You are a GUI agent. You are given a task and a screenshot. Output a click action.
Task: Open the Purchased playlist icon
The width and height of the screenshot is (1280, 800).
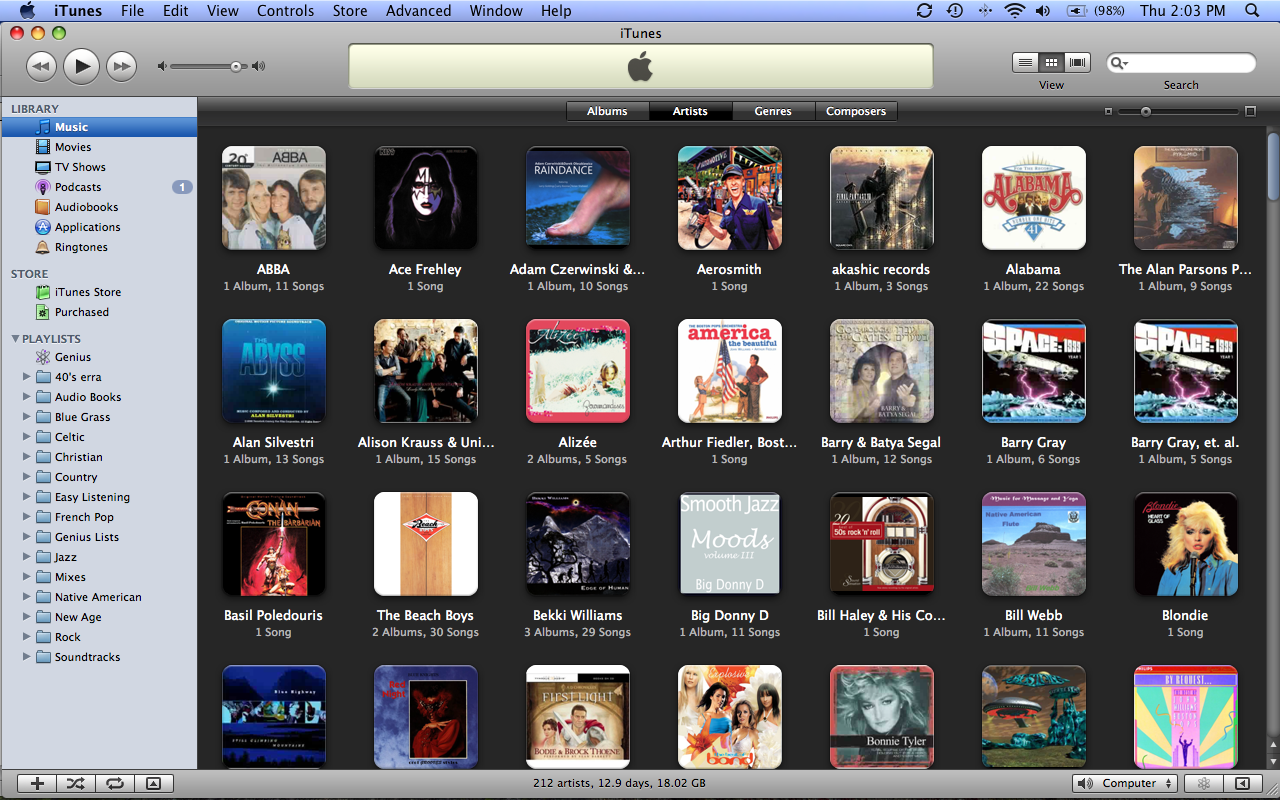tap(43, 312)
